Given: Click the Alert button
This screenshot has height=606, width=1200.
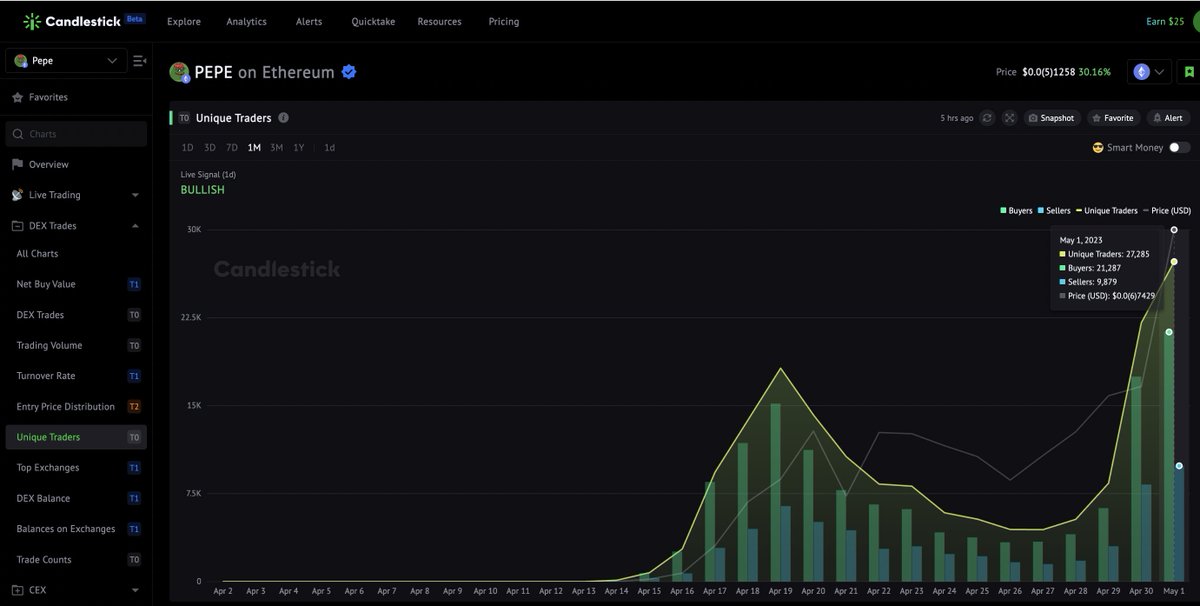Looking at the screenshot, I should [1168, 118].
